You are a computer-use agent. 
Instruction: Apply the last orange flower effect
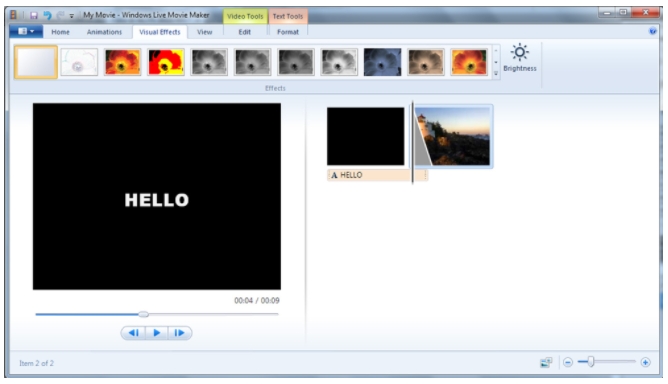469,62
